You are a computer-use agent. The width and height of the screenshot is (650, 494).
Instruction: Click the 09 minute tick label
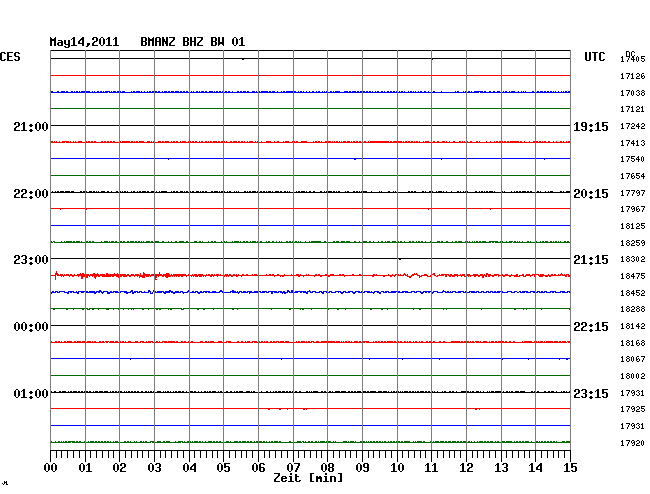[x=362, y=468]
